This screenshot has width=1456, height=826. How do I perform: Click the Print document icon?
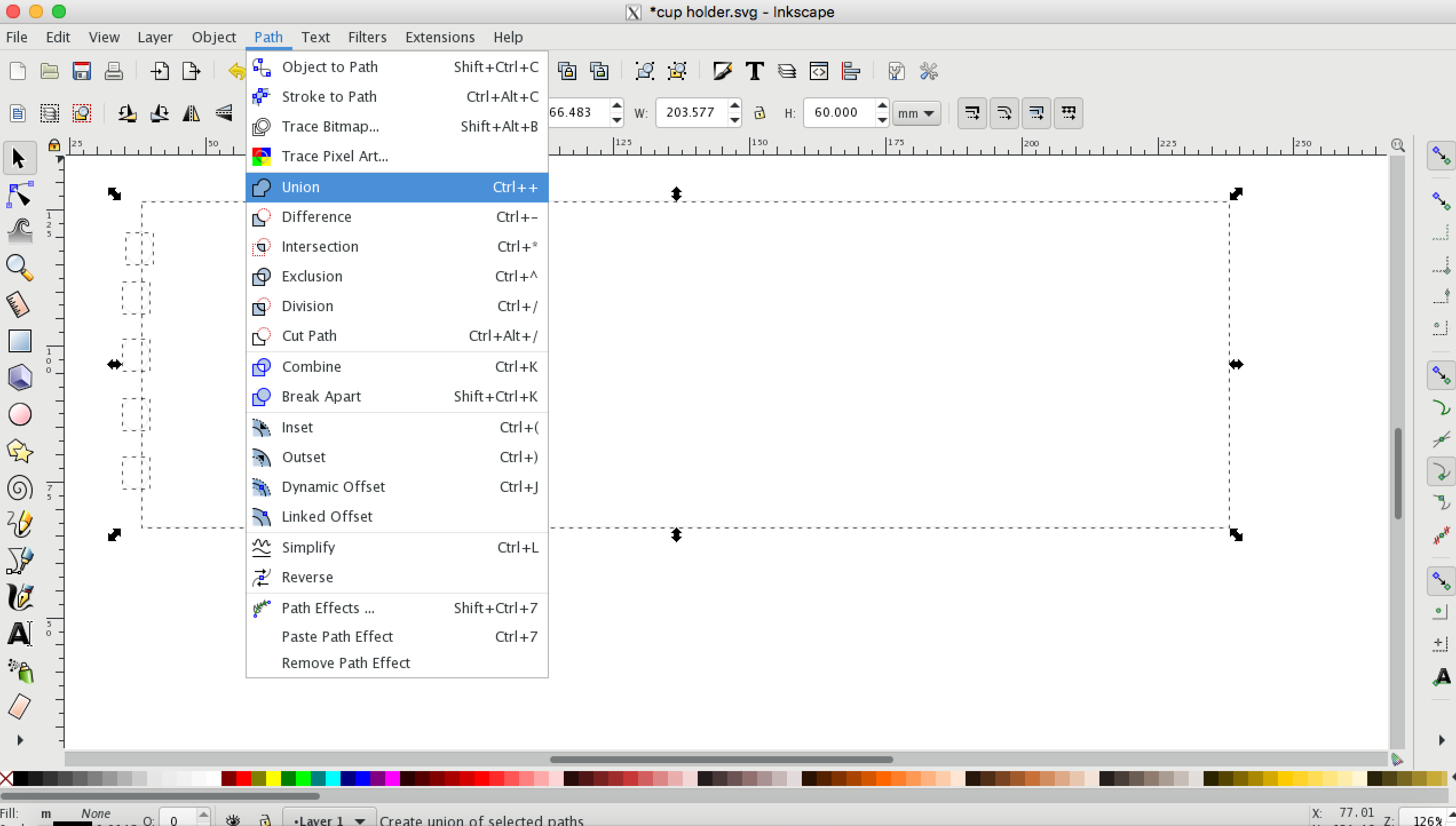click(x=113, y=72)
